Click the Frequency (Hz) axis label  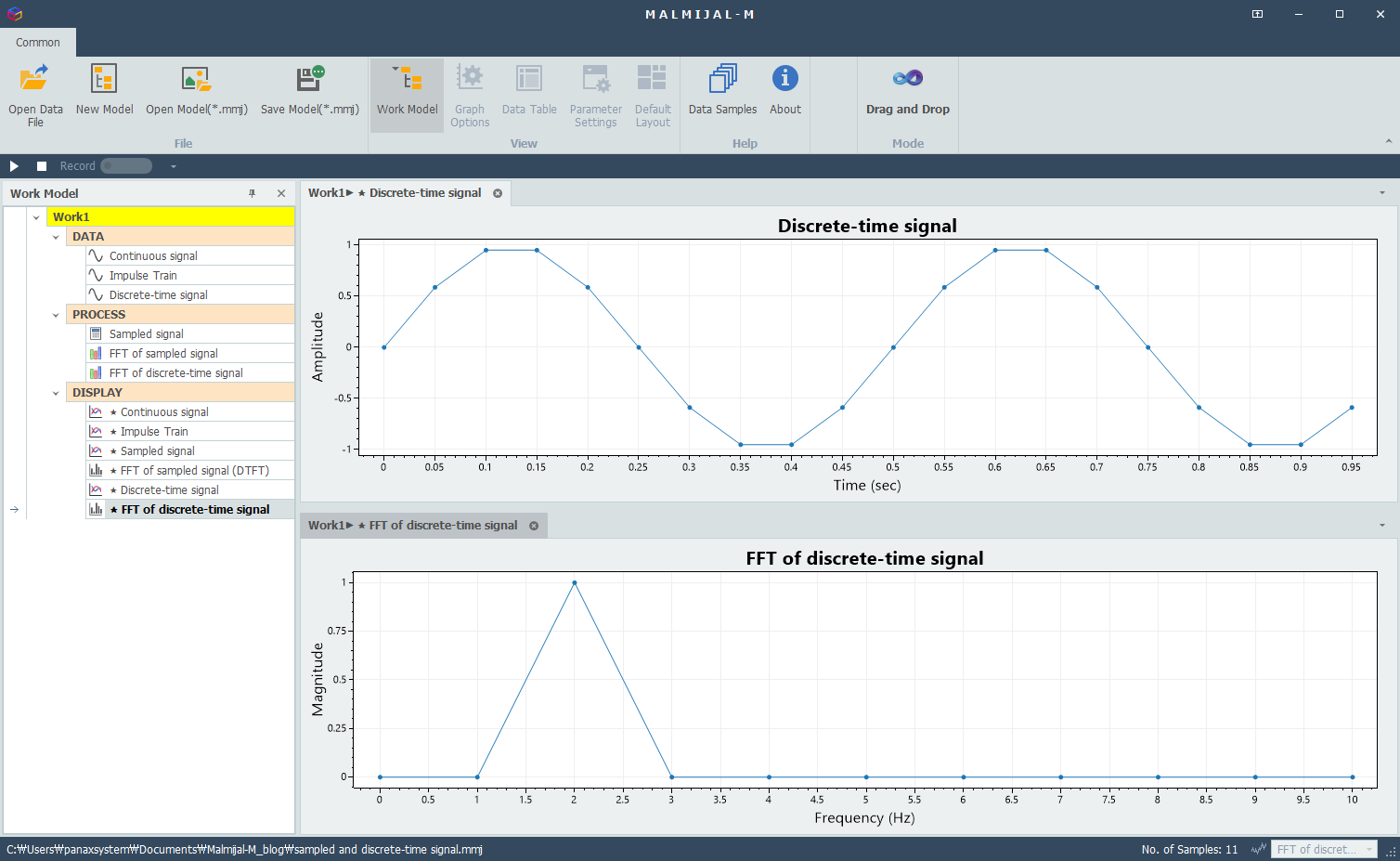[864, 817]
